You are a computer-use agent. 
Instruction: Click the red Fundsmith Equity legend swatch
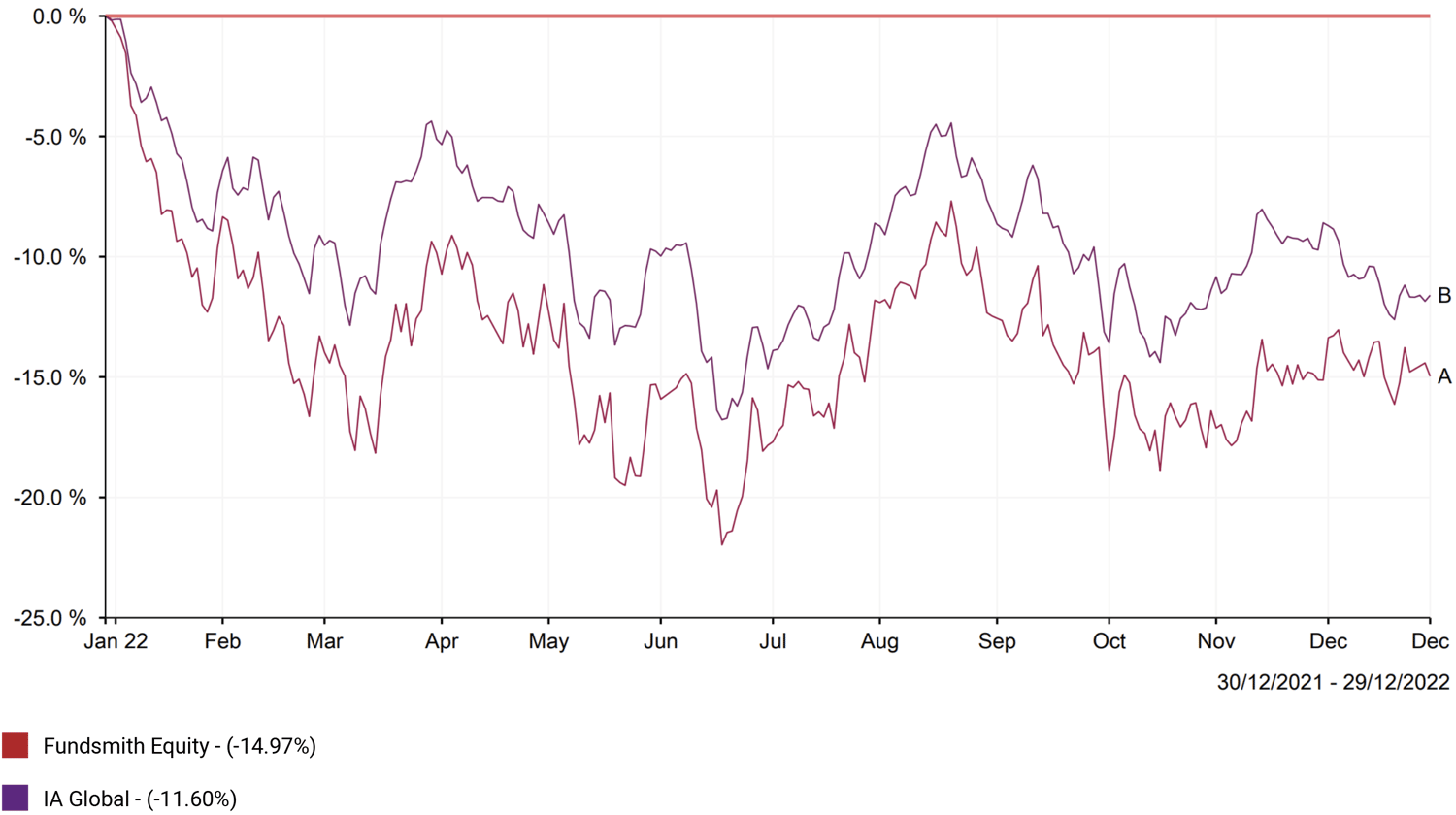point(16,745)
